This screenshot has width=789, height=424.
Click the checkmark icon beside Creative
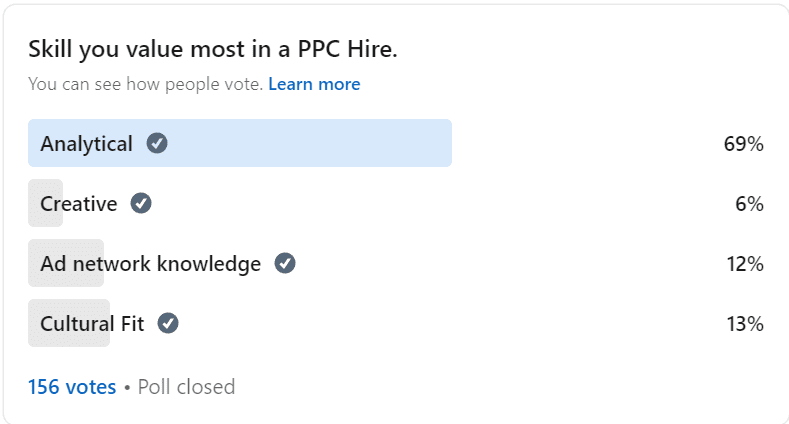[x=141, y=203]
